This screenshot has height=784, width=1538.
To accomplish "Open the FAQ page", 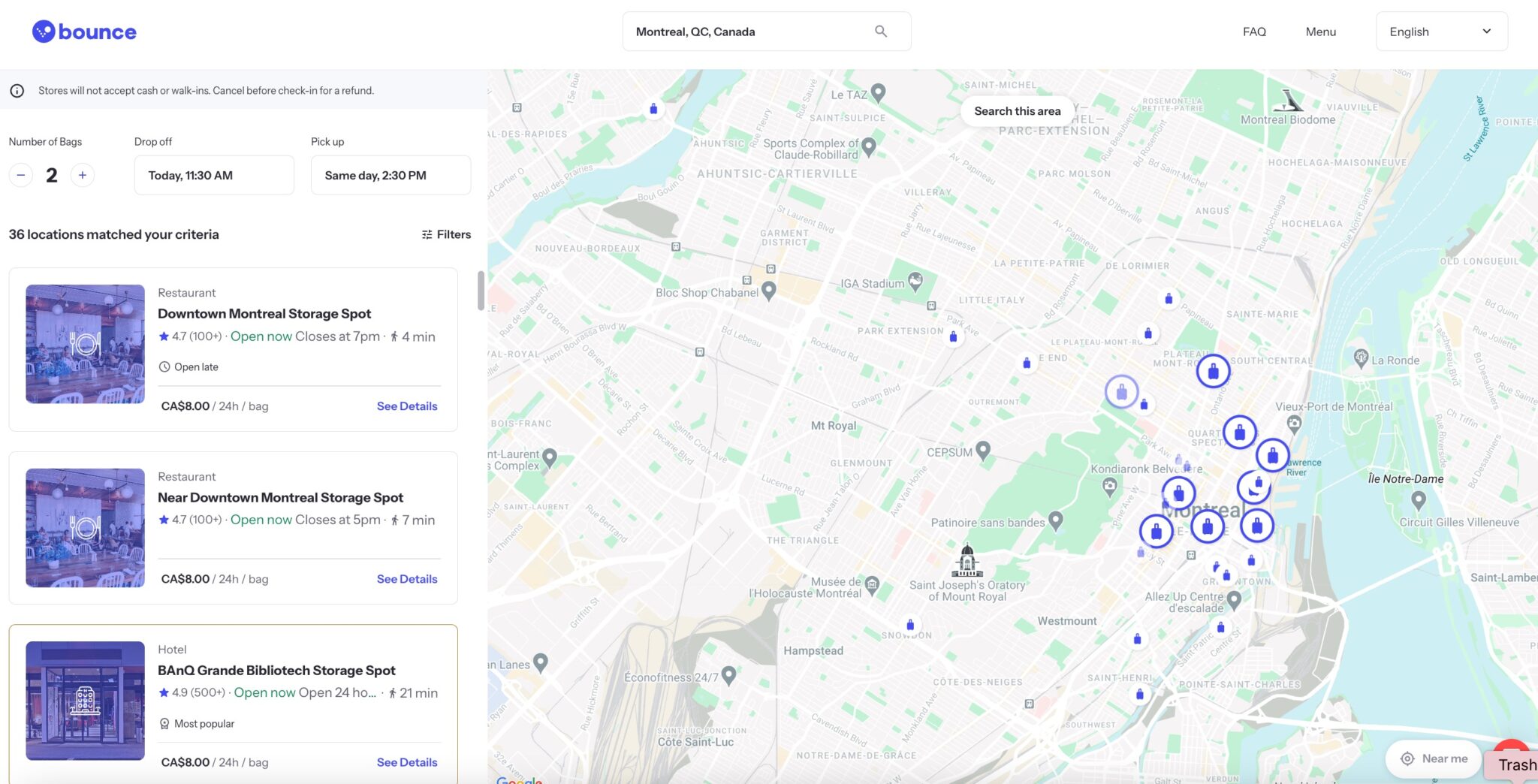I will click(x=1254, y=32).
